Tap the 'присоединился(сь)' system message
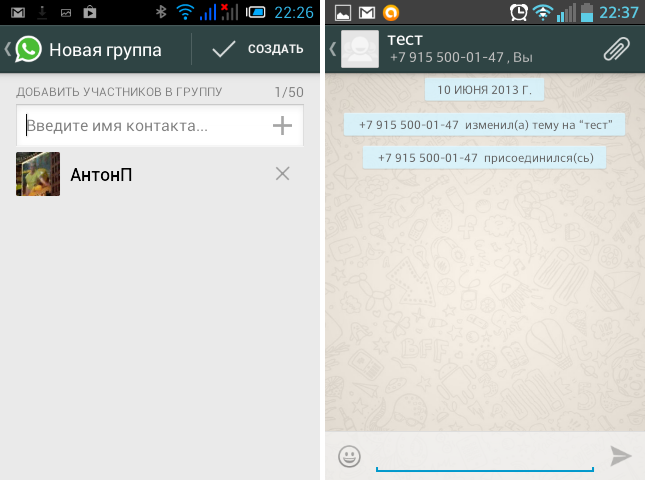The height and width of the screenshot is (480, 645). tap(484, 158)
